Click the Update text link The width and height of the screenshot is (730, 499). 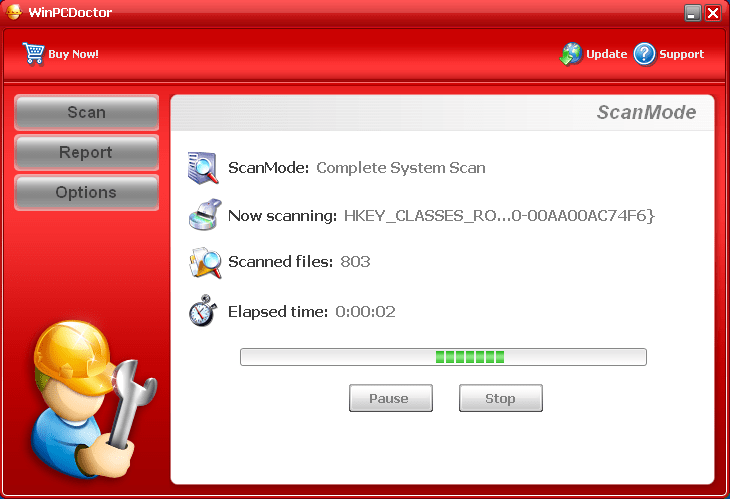[x=606, y=54]
